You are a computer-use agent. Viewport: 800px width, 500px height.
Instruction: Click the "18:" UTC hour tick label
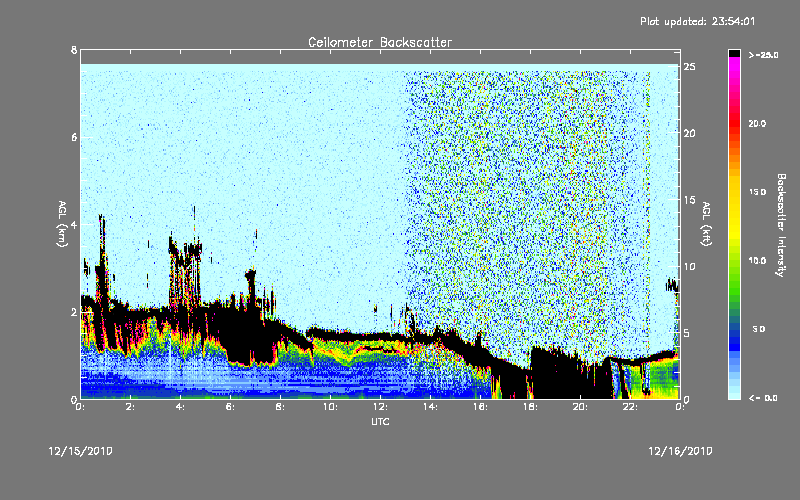coord(530,407)
